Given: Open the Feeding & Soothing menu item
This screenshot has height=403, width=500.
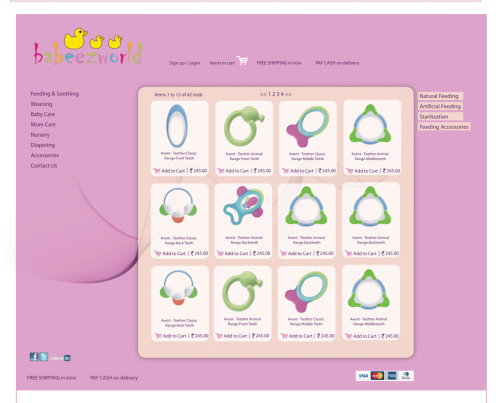Looking at the screenshot, I should (x=55, y=94).
